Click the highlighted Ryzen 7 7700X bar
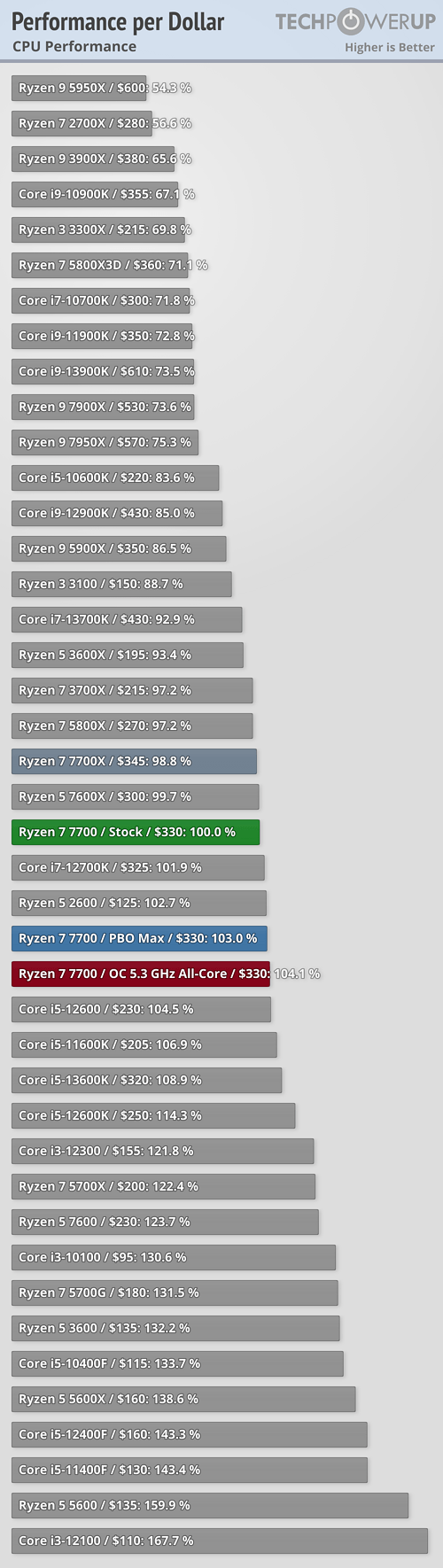This screenshot has height=1568, width=443. point(134,761)
